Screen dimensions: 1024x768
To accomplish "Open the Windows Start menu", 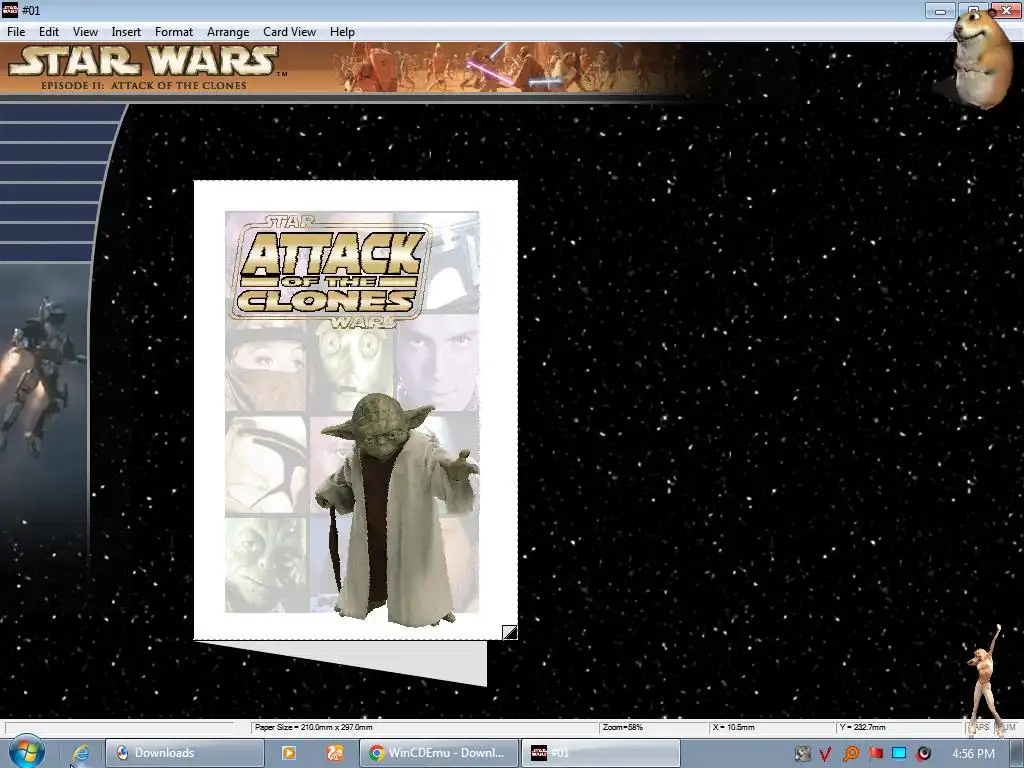I will click(26, 752).
